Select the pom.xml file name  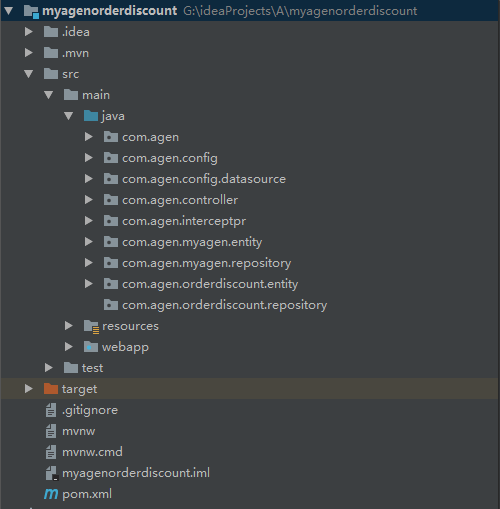[x=87, y=494]
